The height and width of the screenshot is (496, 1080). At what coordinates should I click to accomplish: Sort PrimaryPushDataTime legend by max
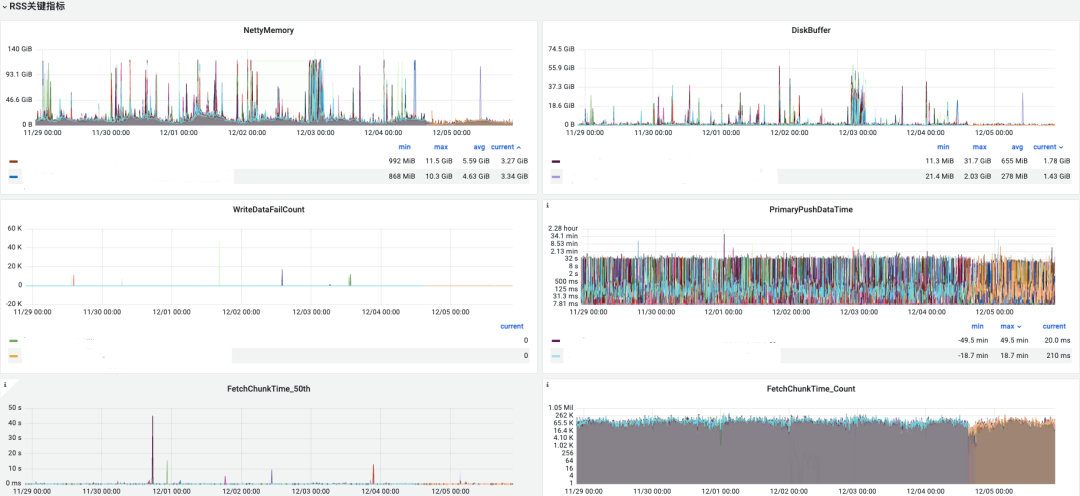(x=1011, y=326)
